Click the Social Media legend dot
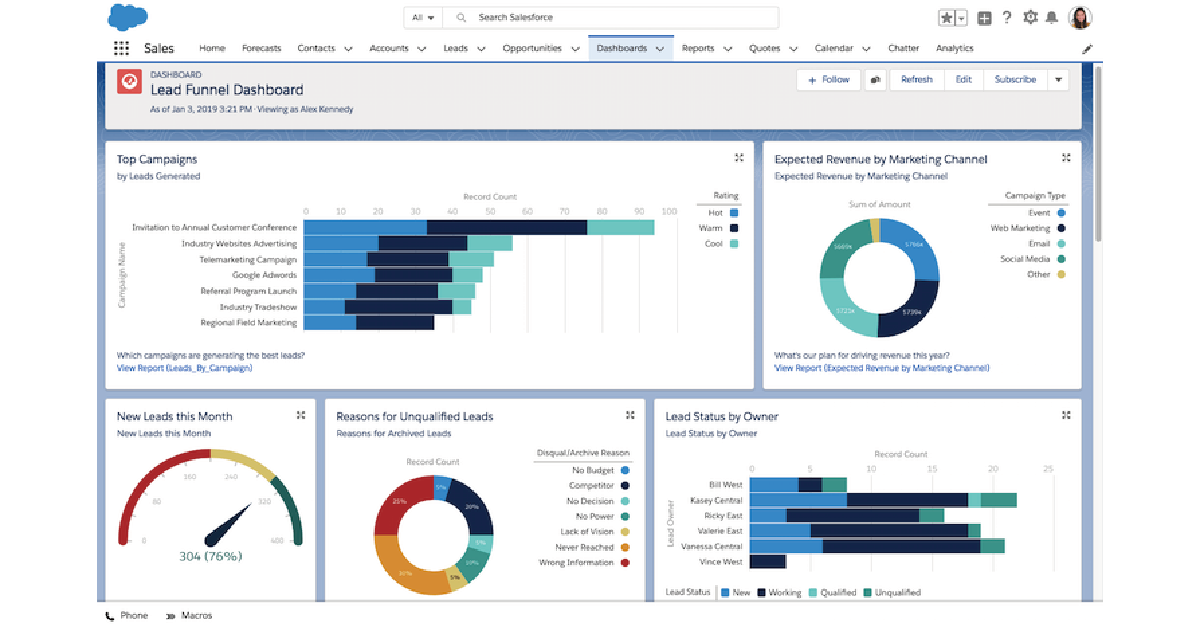The height and width of the screenshot is (630, 1200). pos(1061,259)
